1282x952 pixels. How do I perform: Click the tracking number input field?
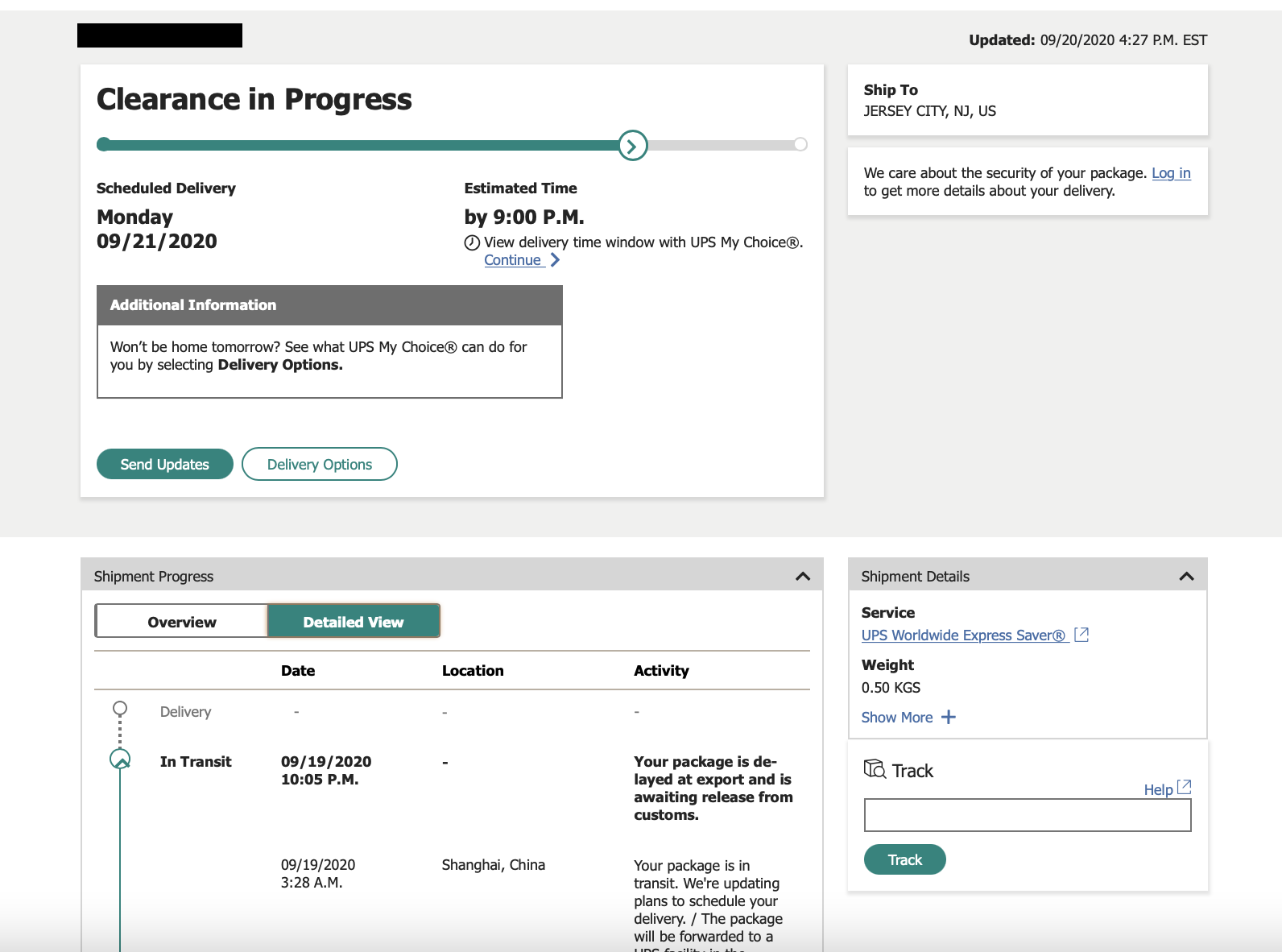click(1027, 815)
